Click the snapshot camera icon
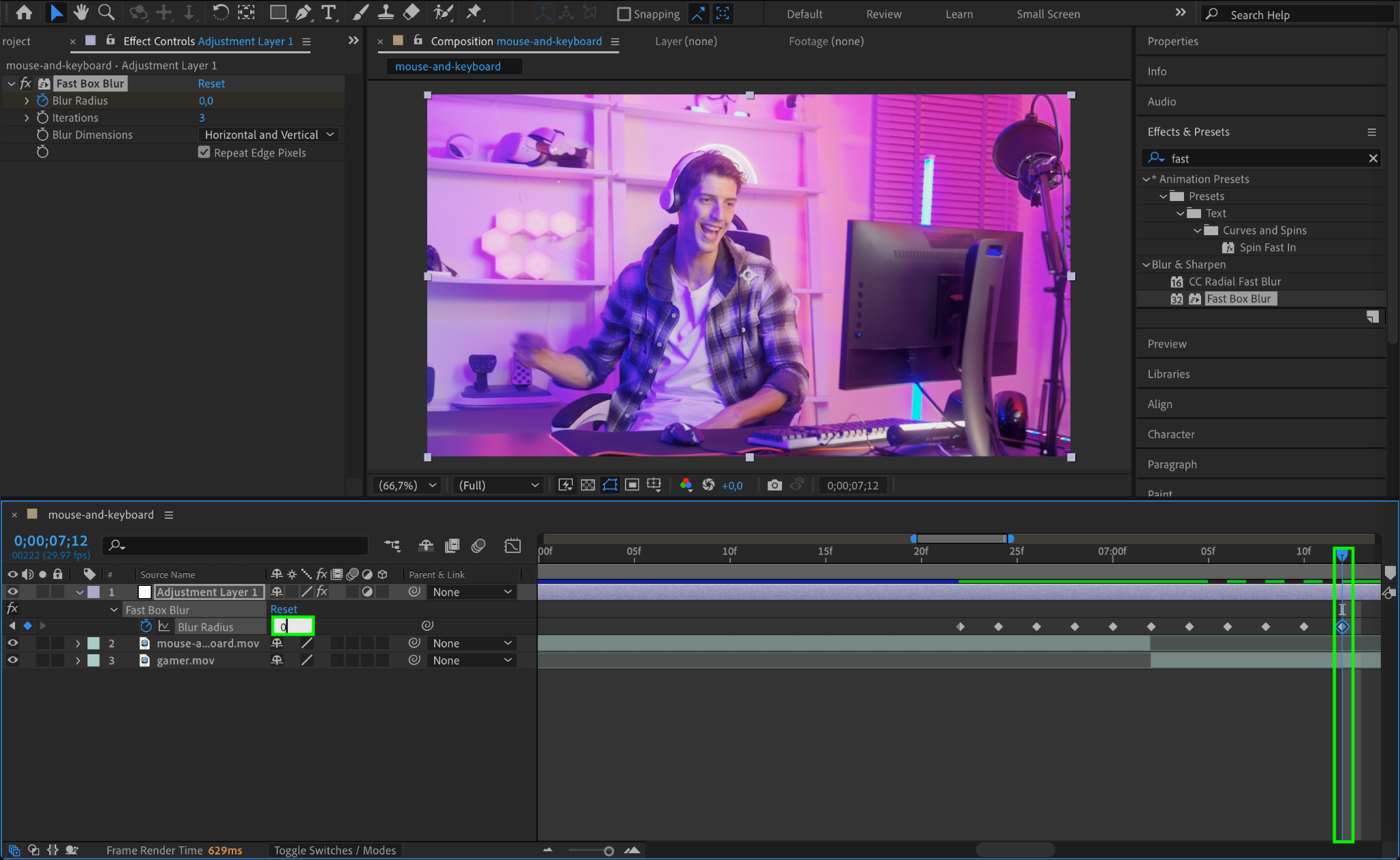This screenshot has height=860, width=1400. click(x=774, y=485)
